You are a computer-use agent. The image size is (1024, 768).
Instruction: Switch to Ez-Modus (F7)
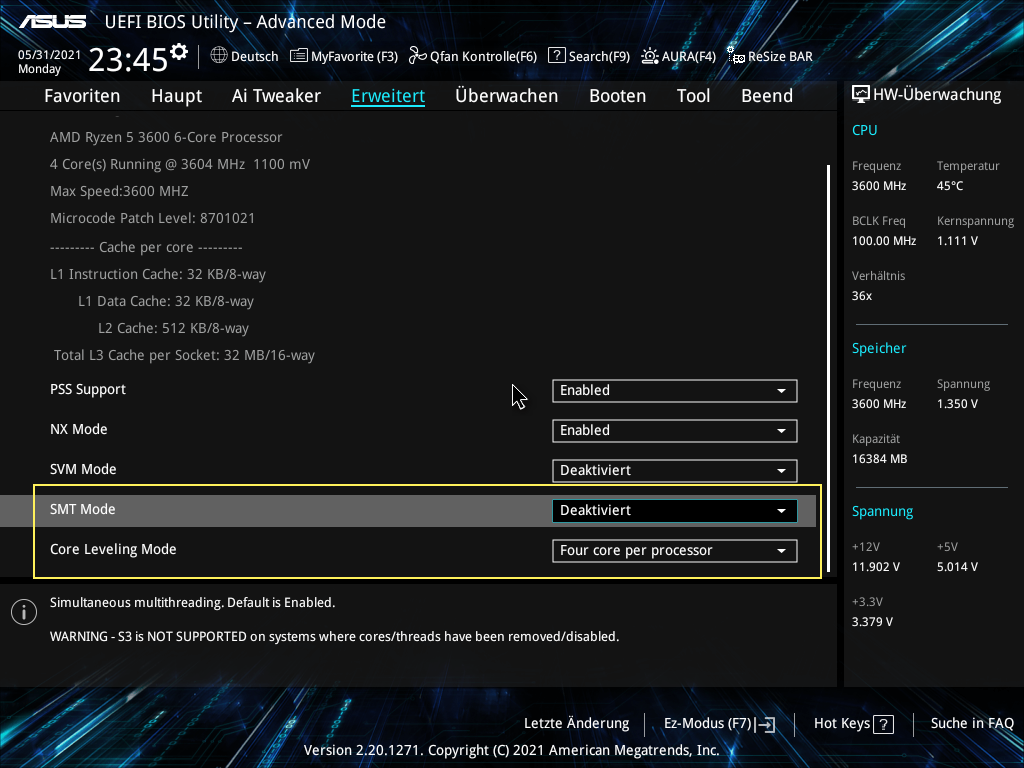719,723
